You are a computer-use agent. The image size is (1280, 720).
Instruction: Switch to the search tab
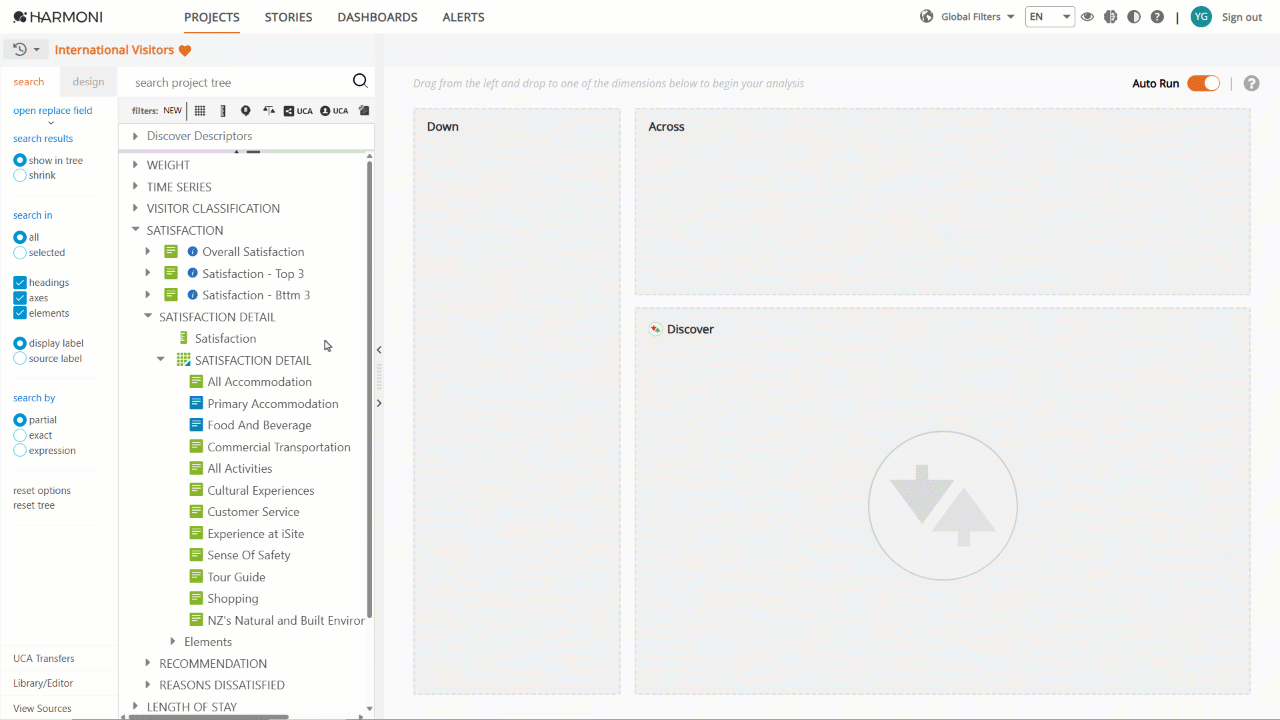click(x=29, y=82)
